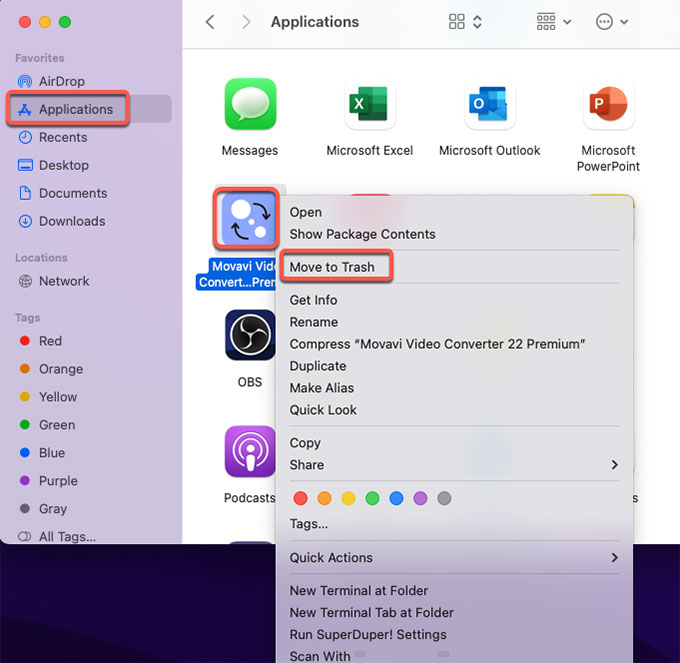This screenshot has width=680, height=663.
Task: Apply the blue tag in the context menu
Action: [396, 498]
